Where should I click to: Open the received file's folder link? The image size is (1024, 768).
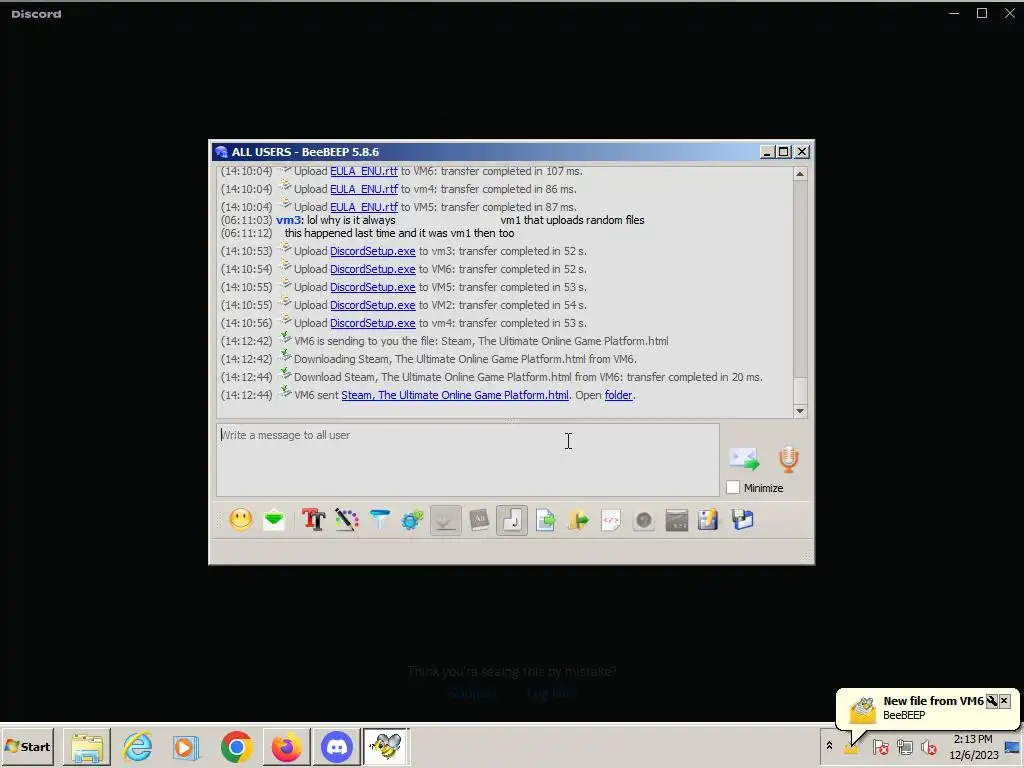pyautogui.click(x=618, y=395)
